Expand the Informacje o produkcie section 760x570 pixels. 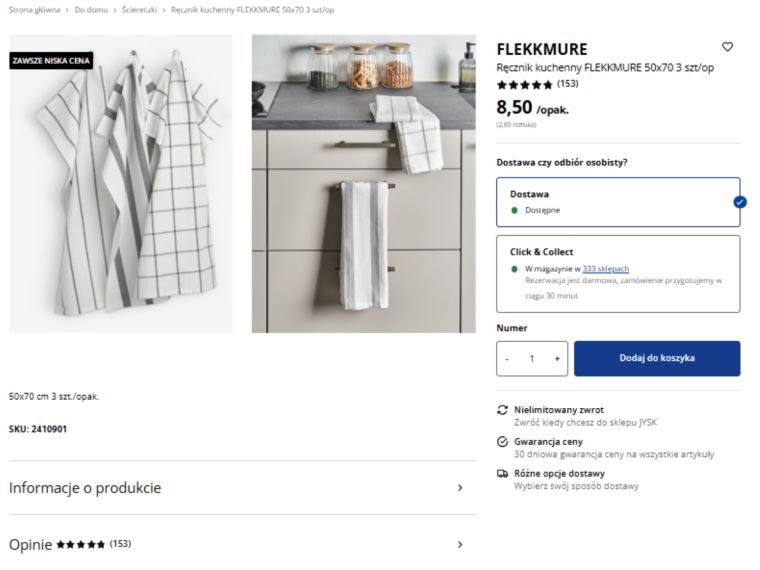pyautogui.click(x=240, y=488)
